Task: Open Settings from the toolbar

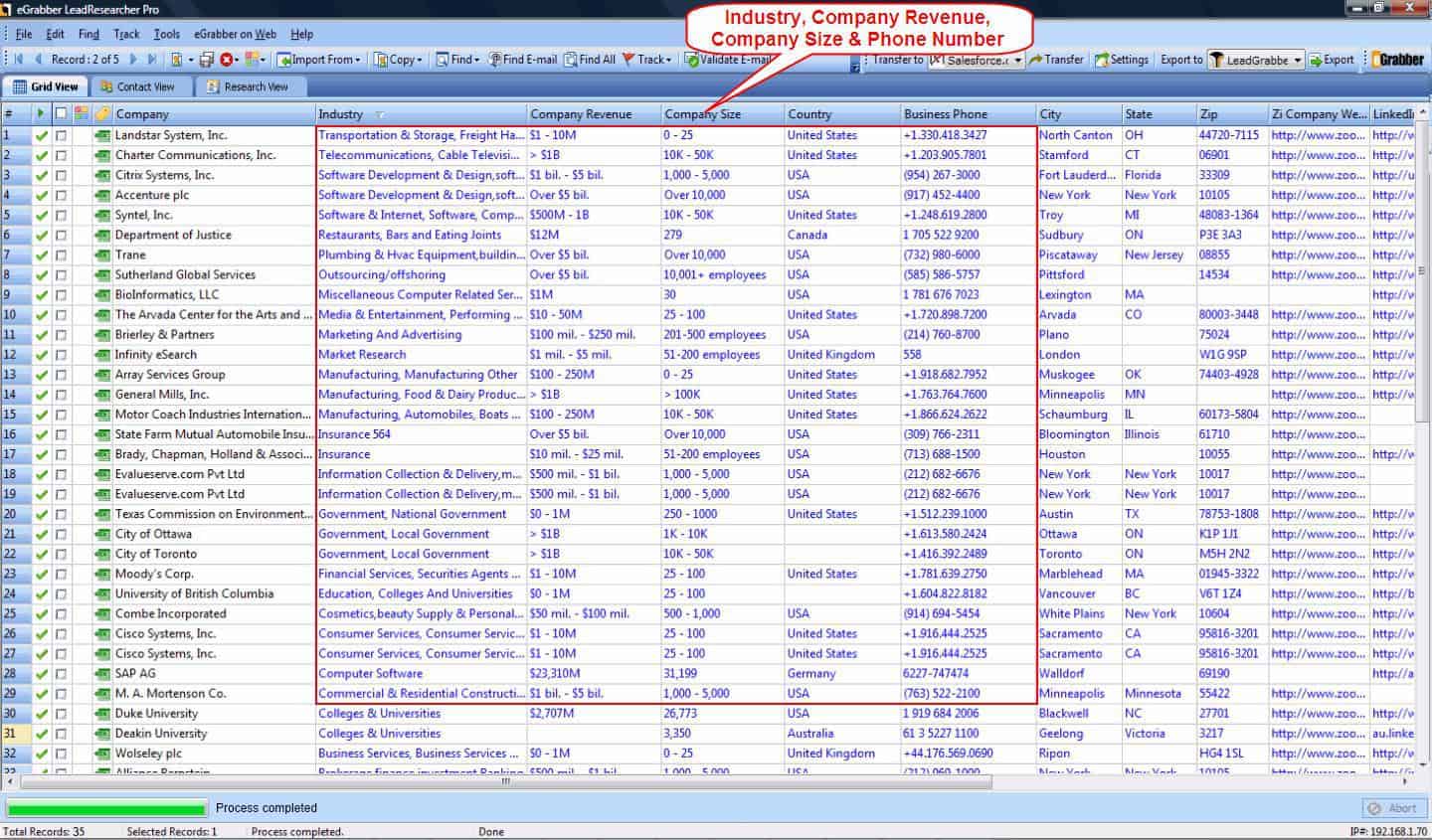Action: pyautogui.click(x=1122, y=60)
